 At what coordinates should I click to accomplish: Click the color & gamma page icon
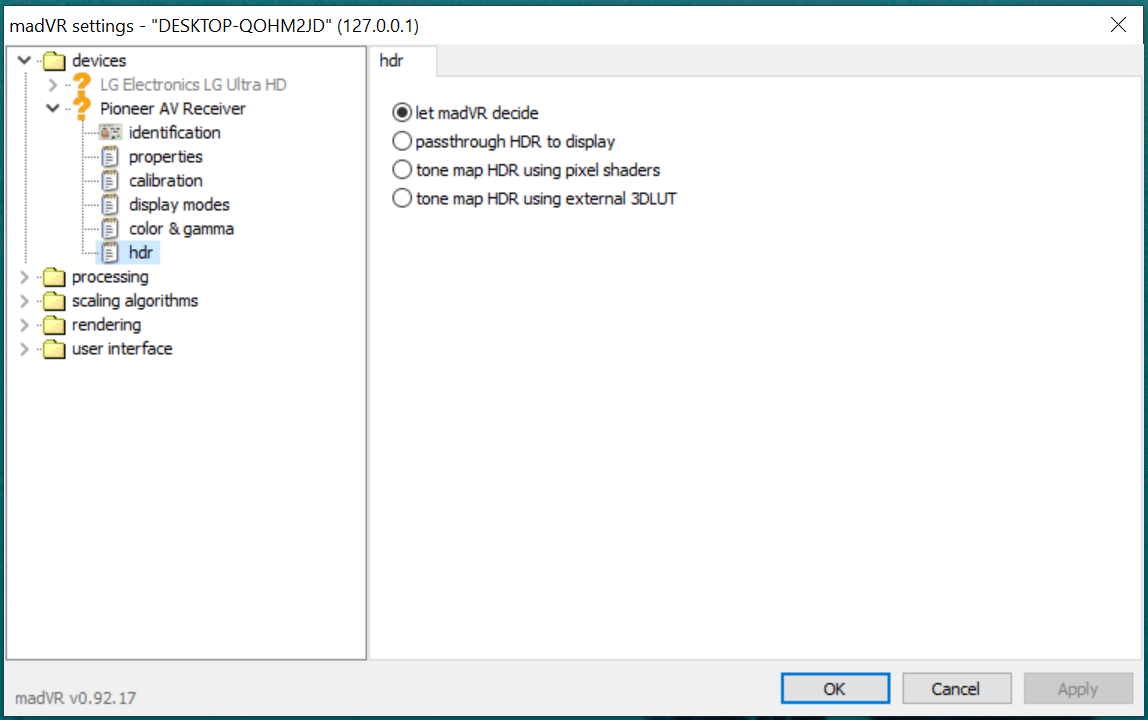109,228
